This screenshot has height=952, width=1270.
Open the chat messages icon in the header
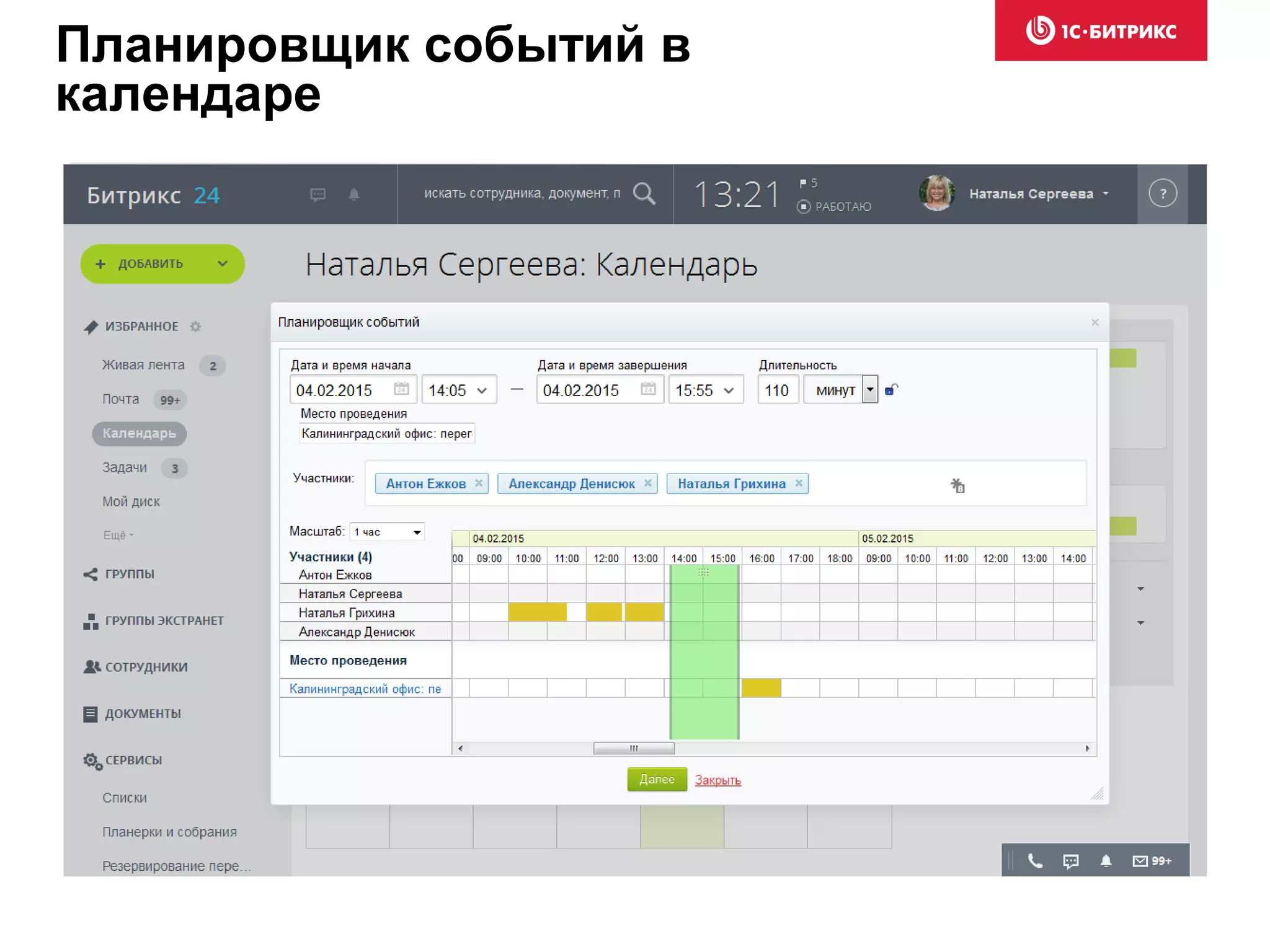click(x=317, y=195)
